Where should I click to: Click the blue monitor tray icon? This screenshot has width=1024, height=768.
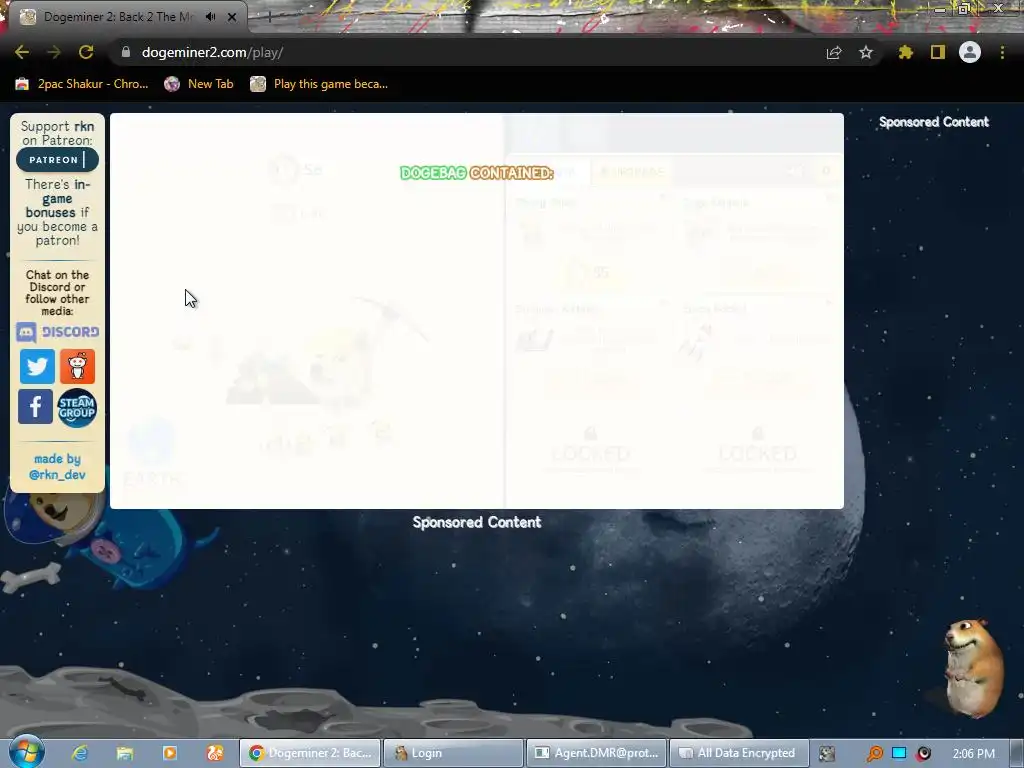tap(899, 753)
